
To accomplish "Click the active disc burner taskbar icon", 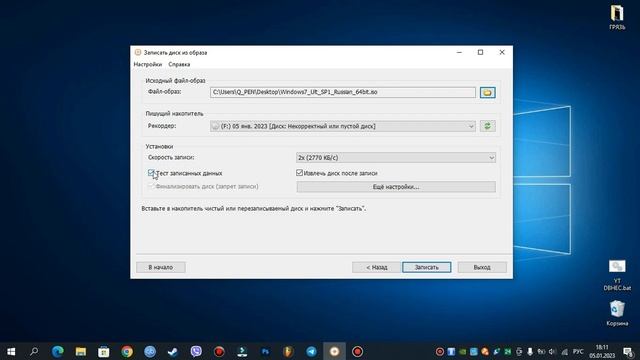I will (x=334, y=351).
